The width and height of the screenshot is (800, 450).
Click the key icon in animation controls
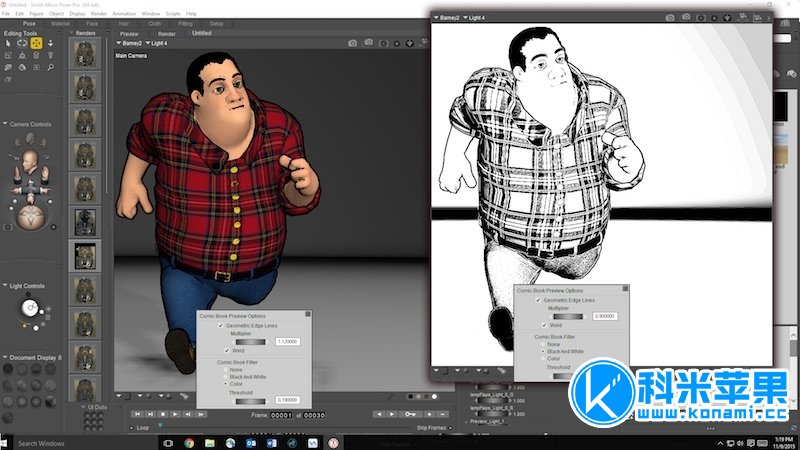click(410, 414)
